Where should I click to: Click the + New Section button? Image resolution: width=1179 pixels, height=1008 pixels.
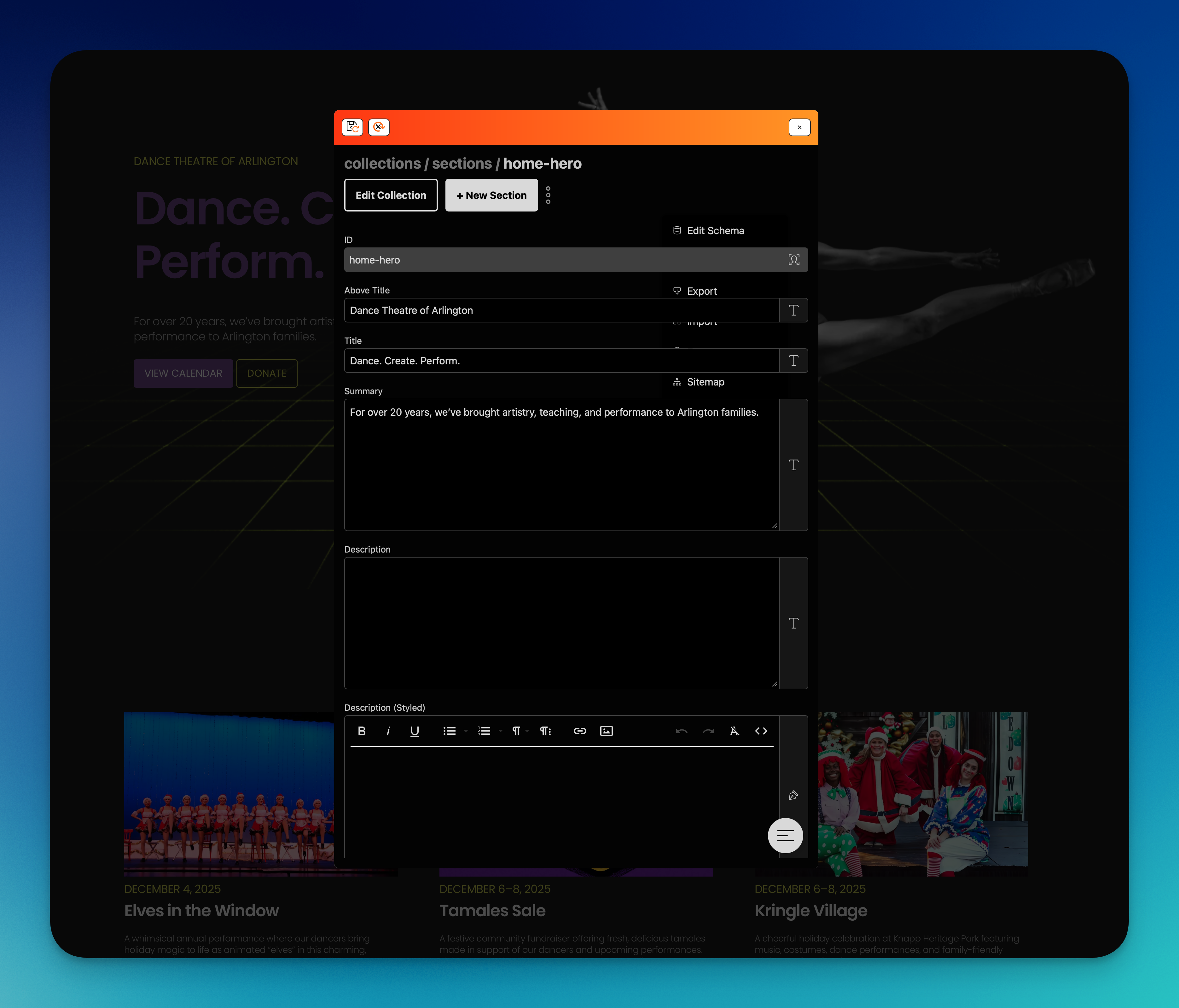tap(492, 195)
